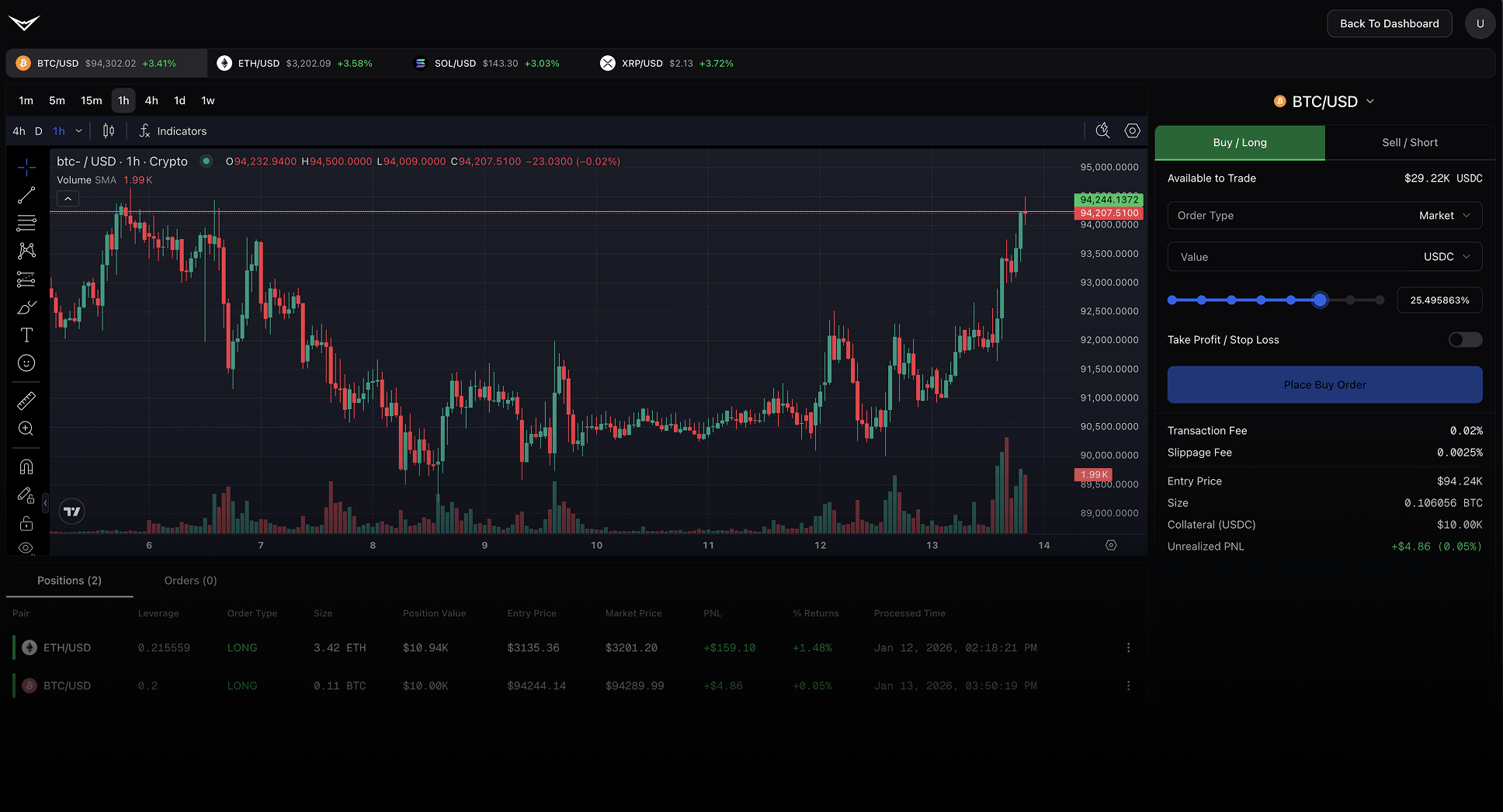1503x812 pixels.
Task: Select the text annotation tool
Action: (x=26, y=335)
